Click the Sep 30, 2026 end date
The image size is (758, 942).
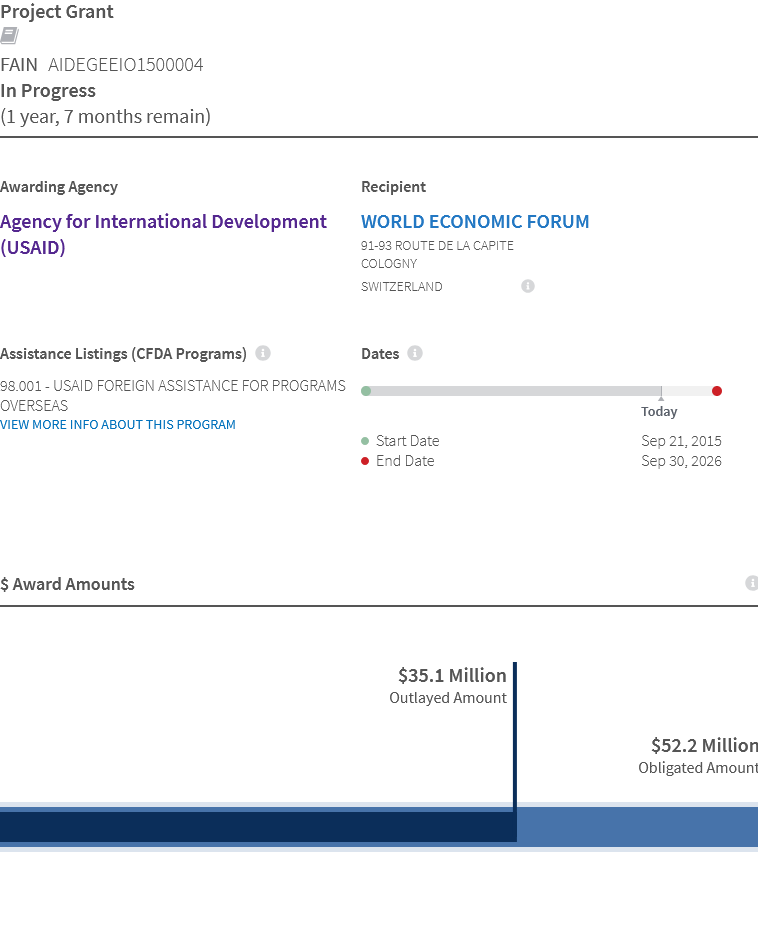tap(681, 461)
